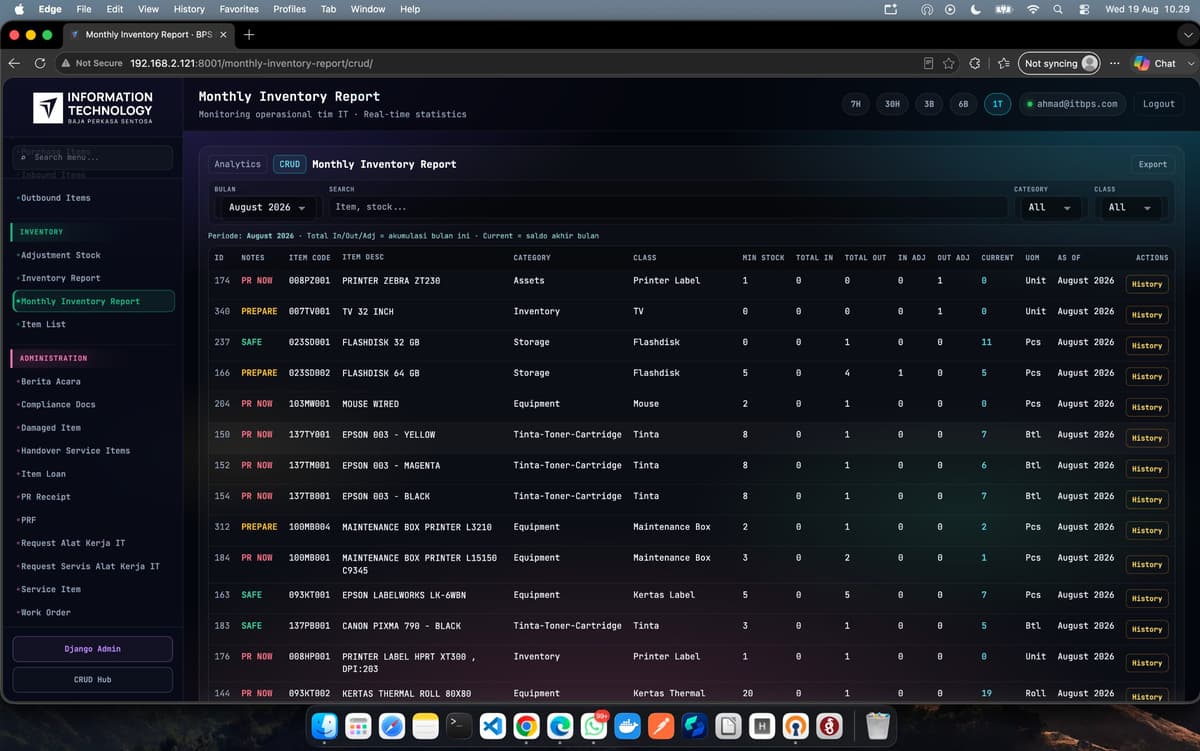Open Item List in sidebar

[43, 324]
